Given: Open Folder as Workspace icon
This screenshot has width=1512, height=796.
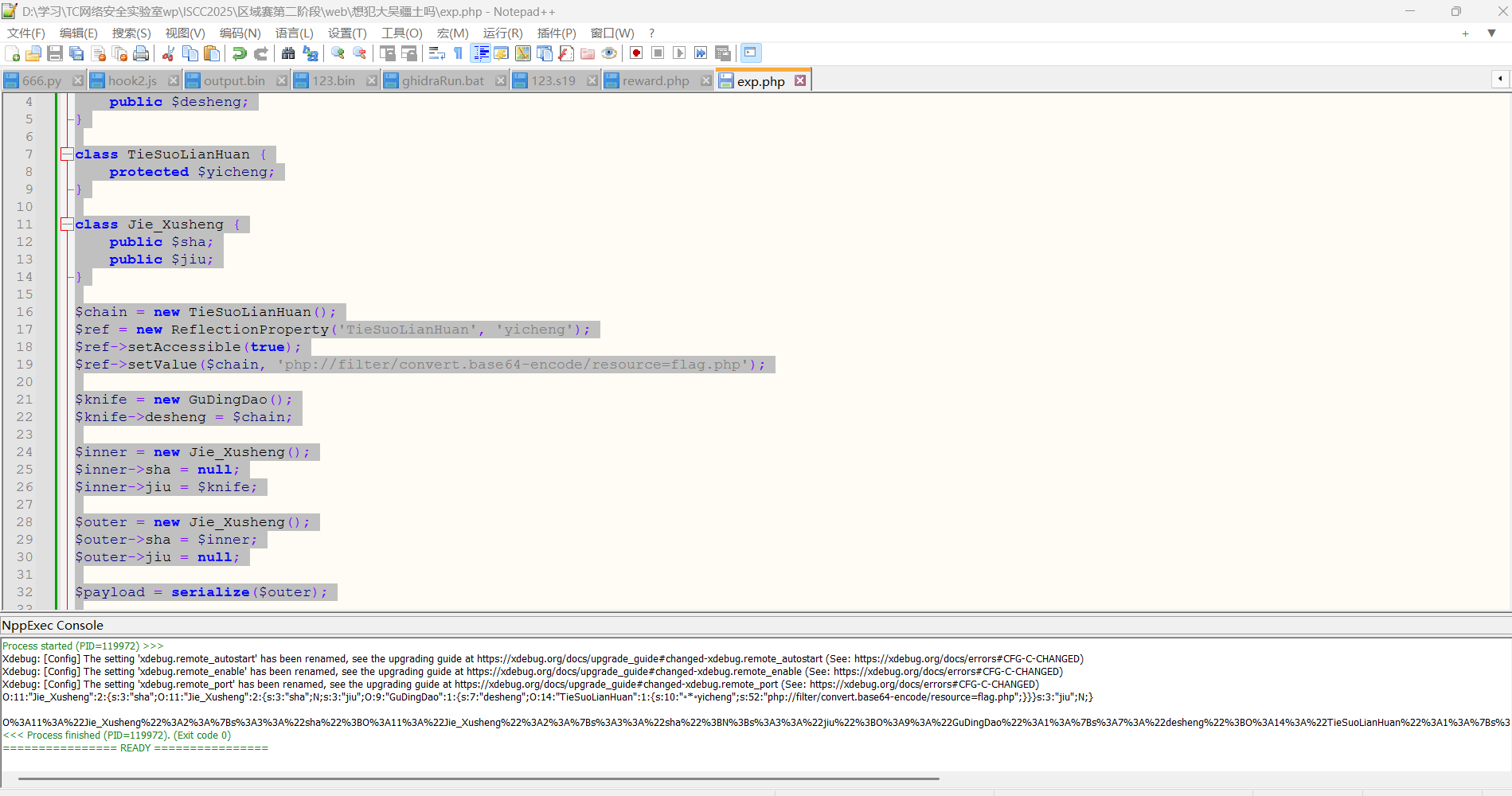Looking at the screenshot, I should click(x=588, y=53).
